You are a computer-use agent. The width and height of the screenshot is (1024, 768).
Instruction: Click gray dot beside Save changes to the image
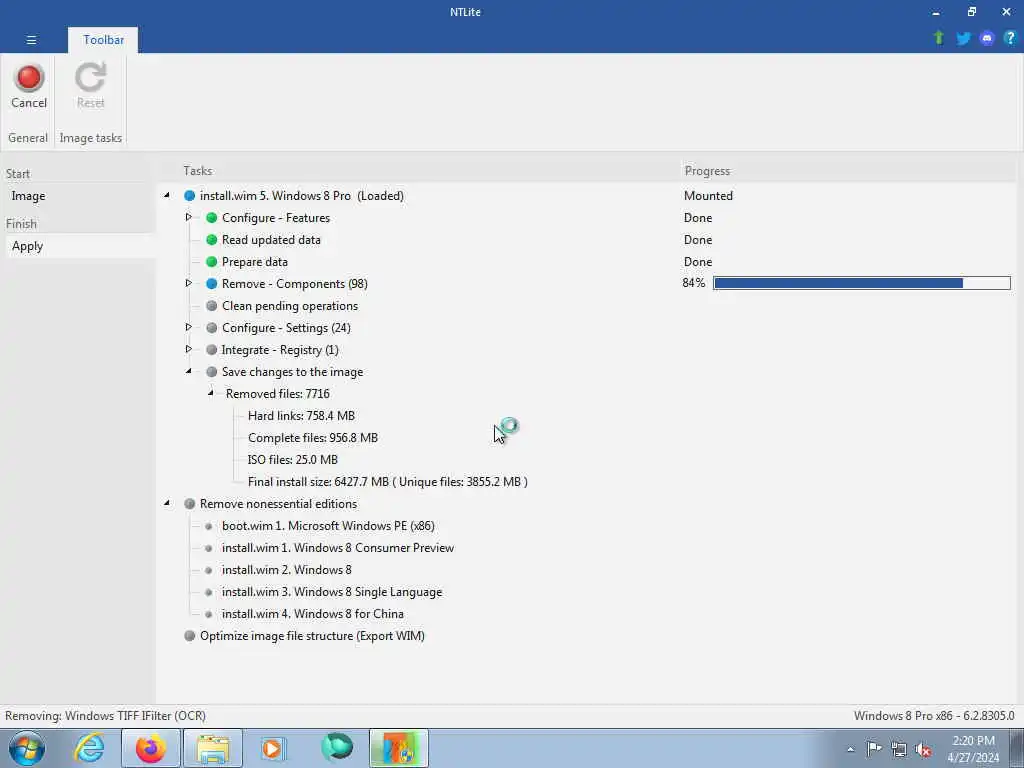[x=212, y=372]
